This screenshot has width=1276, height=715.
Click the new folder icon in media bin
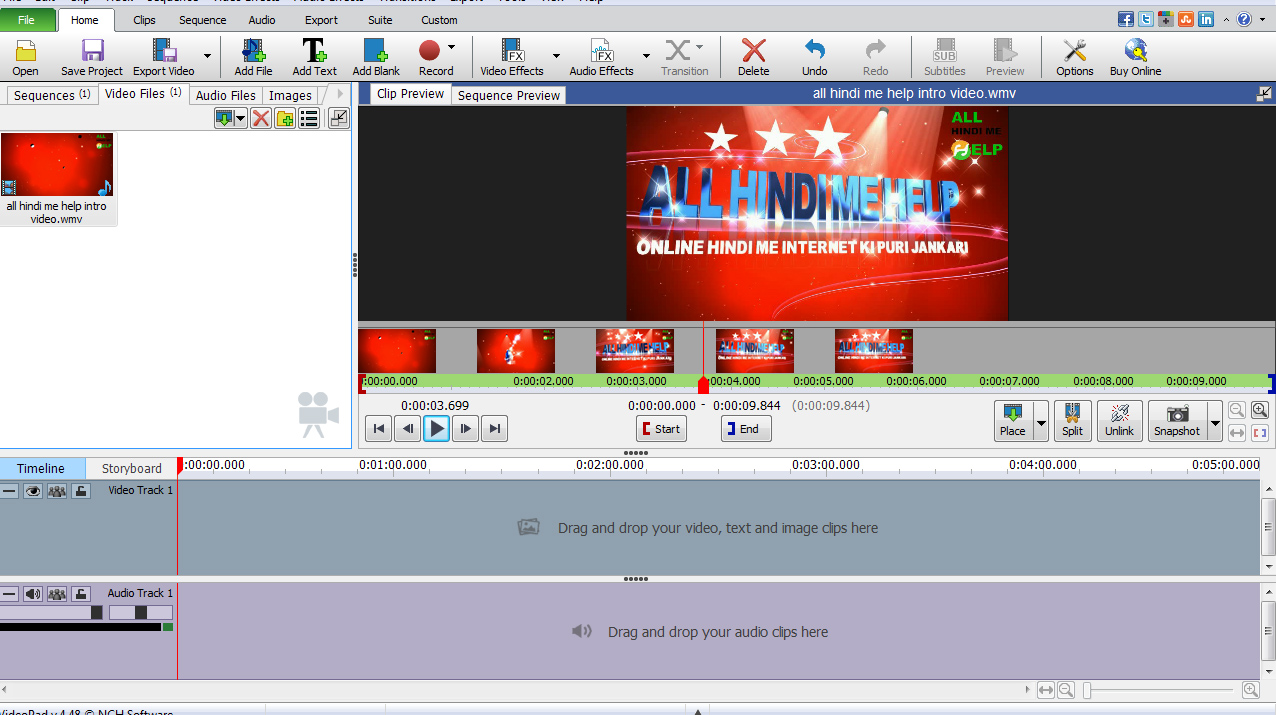click(x=285, y=118)
